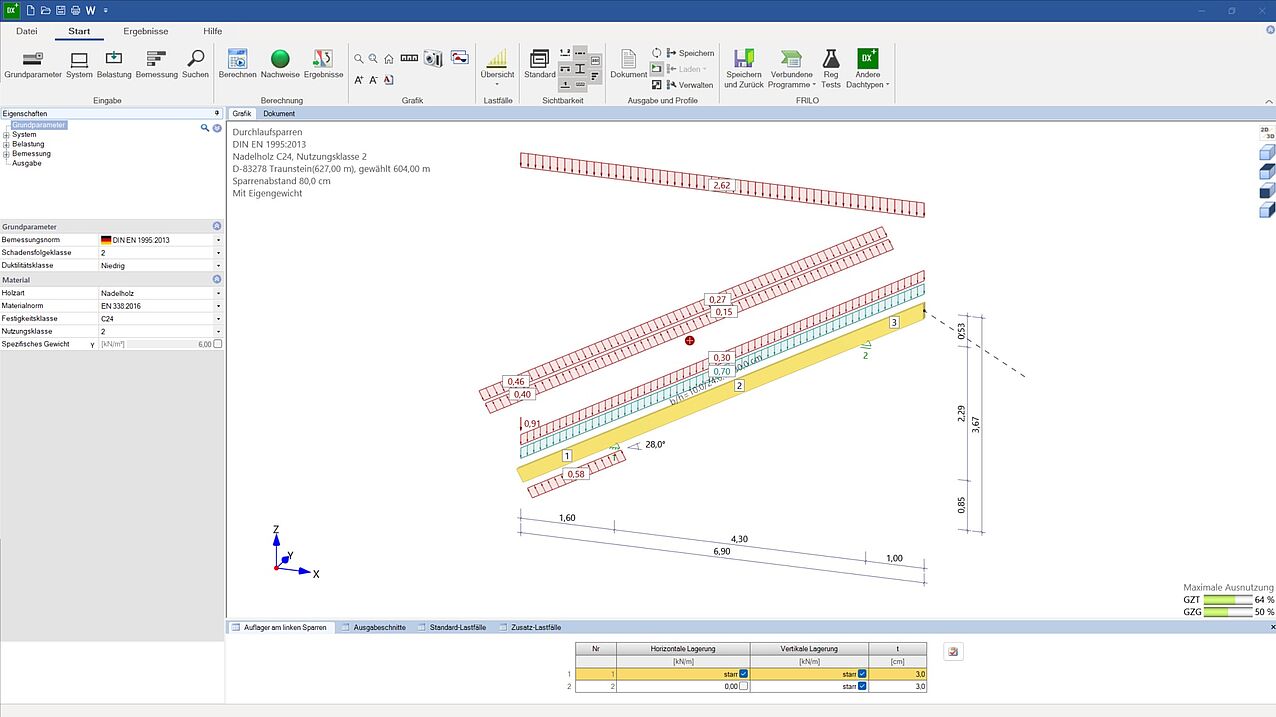
Task: Toggle the I-beam cross-section visibility icon
Action: [x=580, y=68]
